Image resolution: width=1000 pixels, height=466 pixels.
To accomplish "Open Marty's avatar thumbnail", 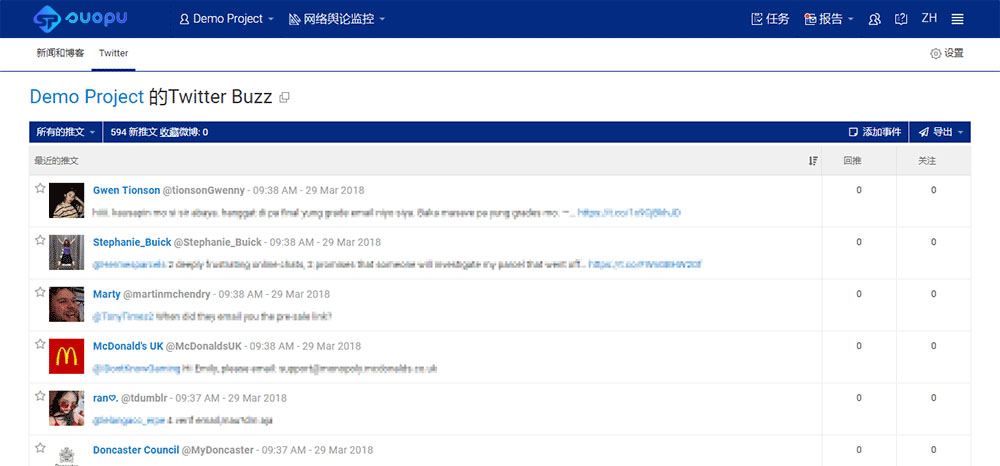I will (x=66, y=305).
